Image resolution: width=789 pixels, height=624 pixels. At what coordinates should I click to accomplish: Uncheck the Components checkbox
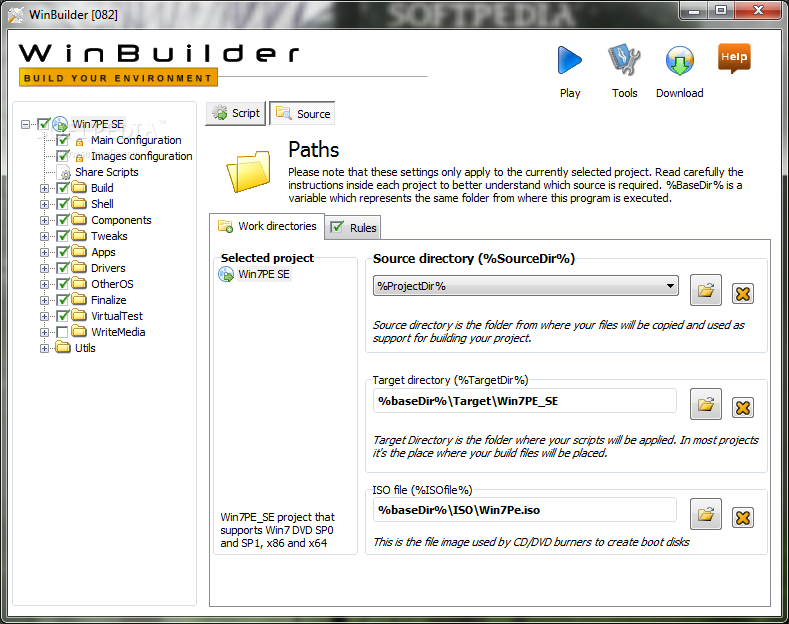tap(62, 220)
